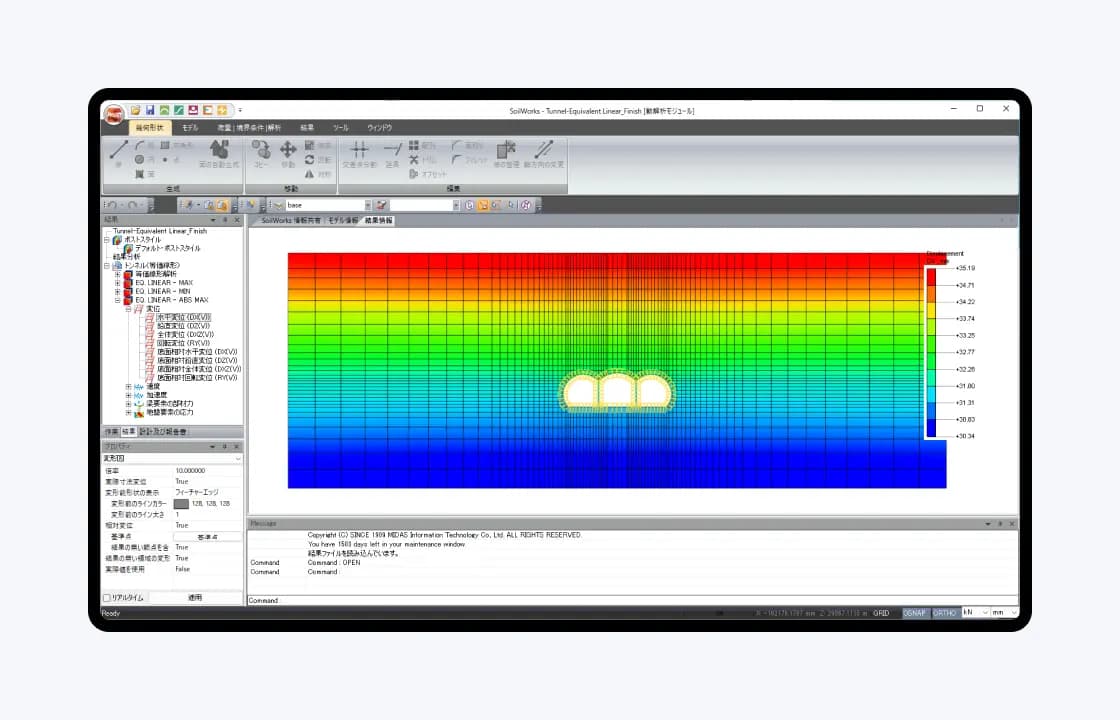1120x720 pixels.
Task: Expand the EQ. LINEAR - MAX tree node
Action: coord(118,283)
